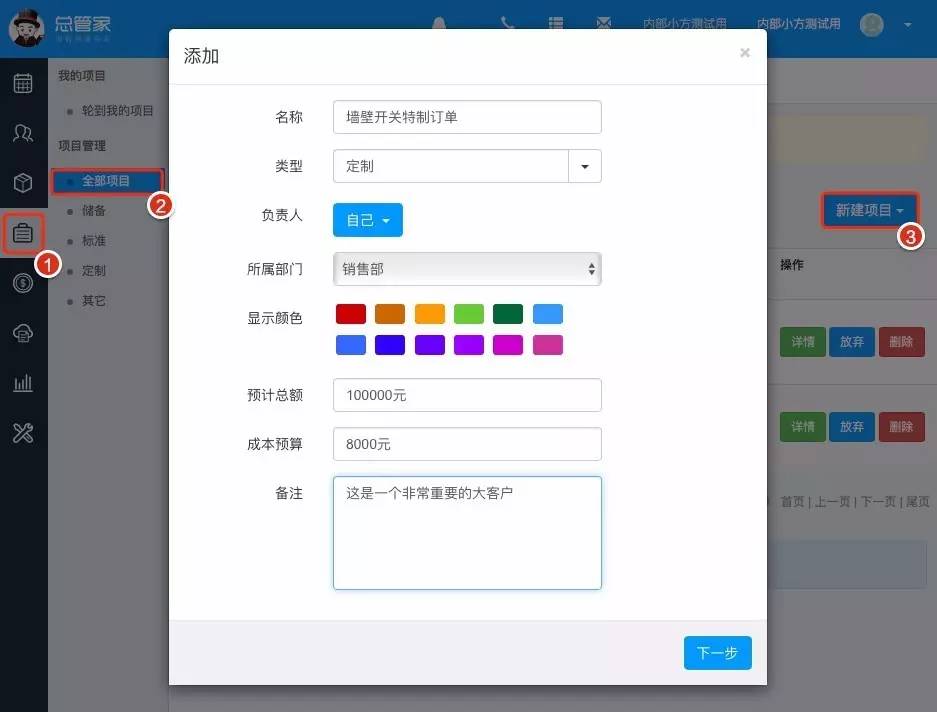Open the 负责人 自己 dropdown
This screenshot has width=937, height=712.
367,221
